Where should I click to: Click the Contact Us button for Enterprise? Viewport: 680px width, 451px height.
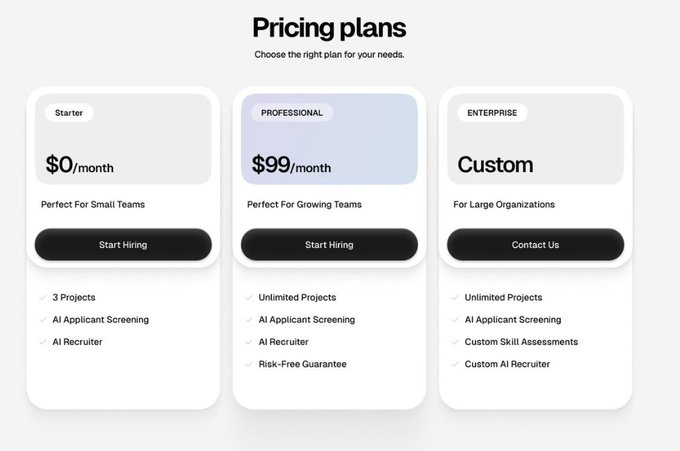(x=536, y=245)
